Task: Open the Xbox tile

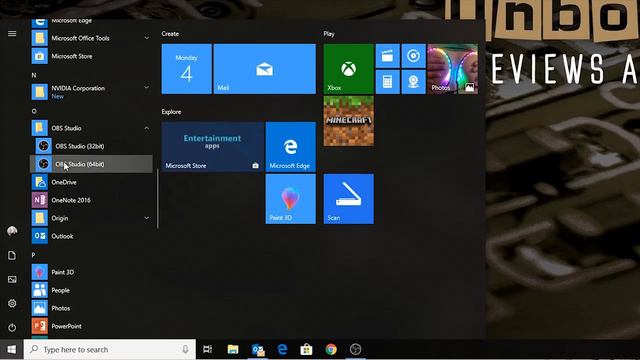Action: coord(349,69)
